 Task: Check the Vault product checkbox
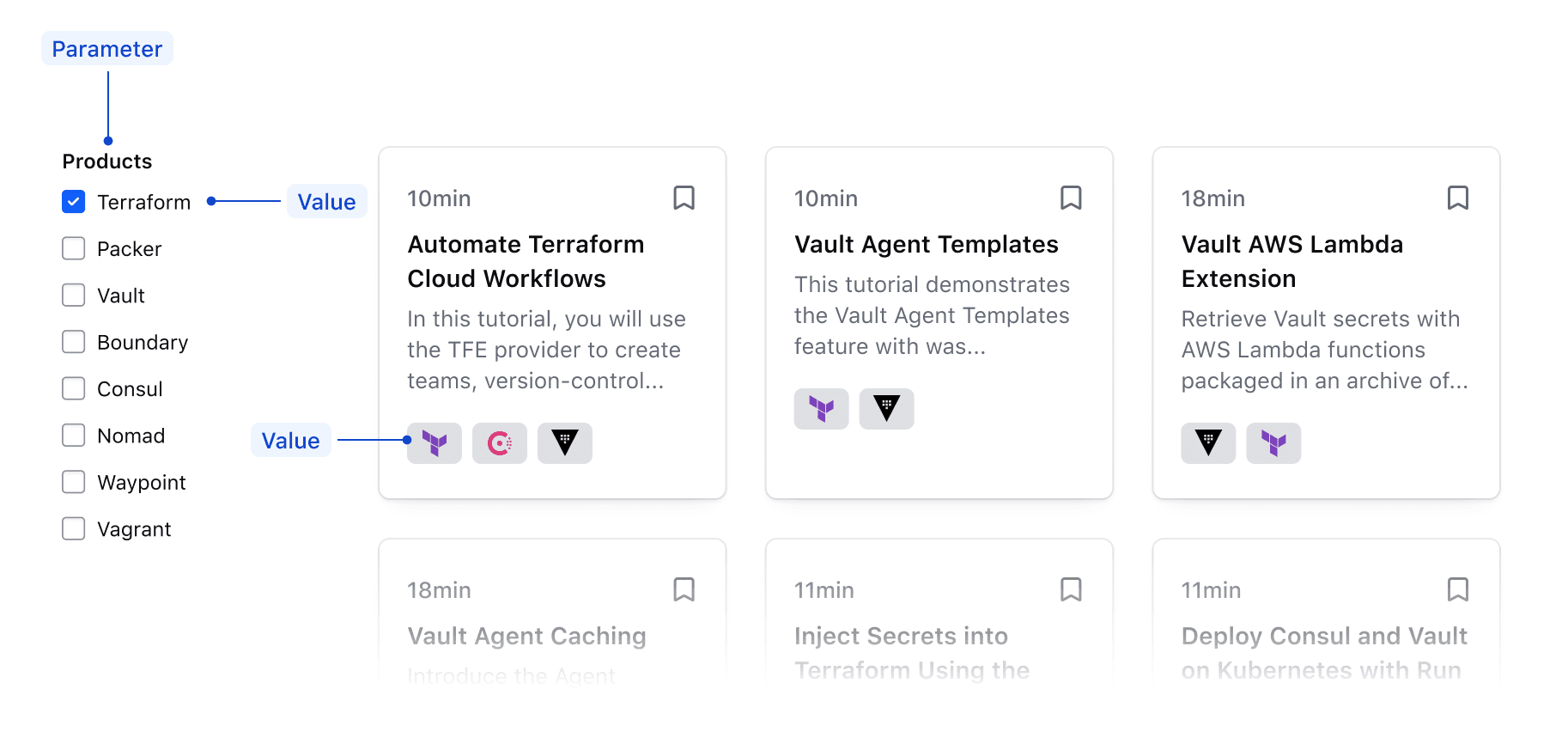[74, 296]
